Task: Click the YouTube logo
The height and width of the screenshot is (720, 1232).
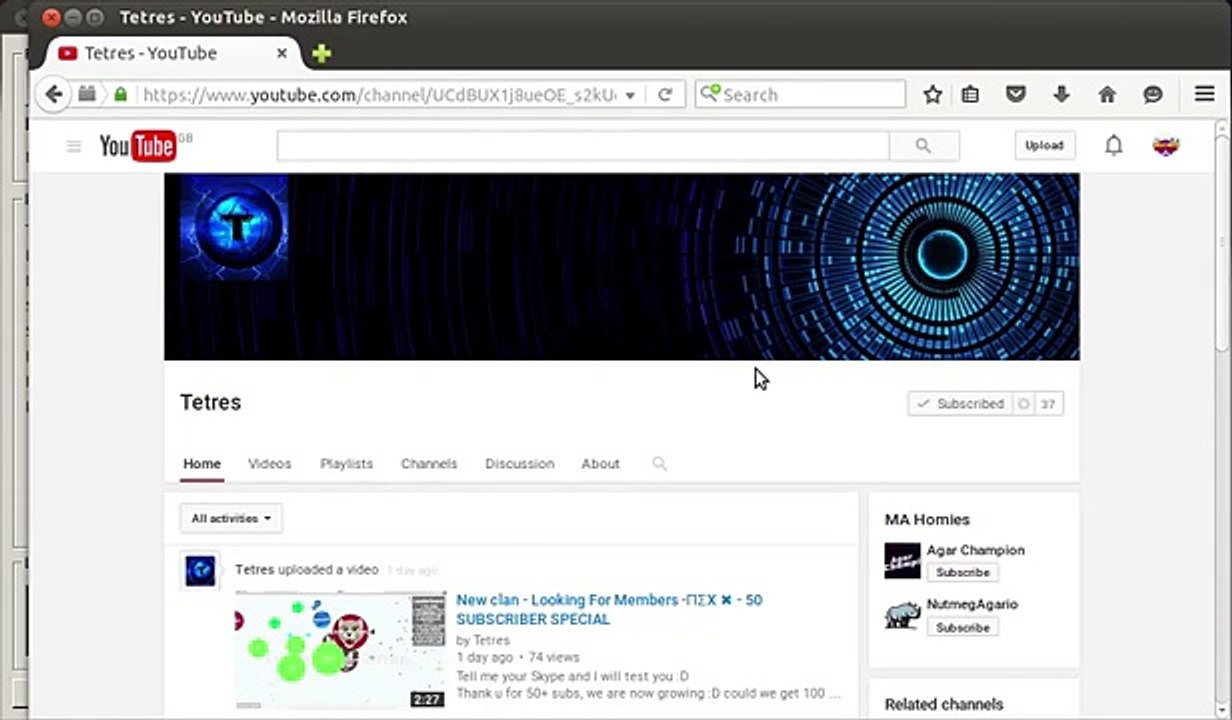Action: coord(138,146)
